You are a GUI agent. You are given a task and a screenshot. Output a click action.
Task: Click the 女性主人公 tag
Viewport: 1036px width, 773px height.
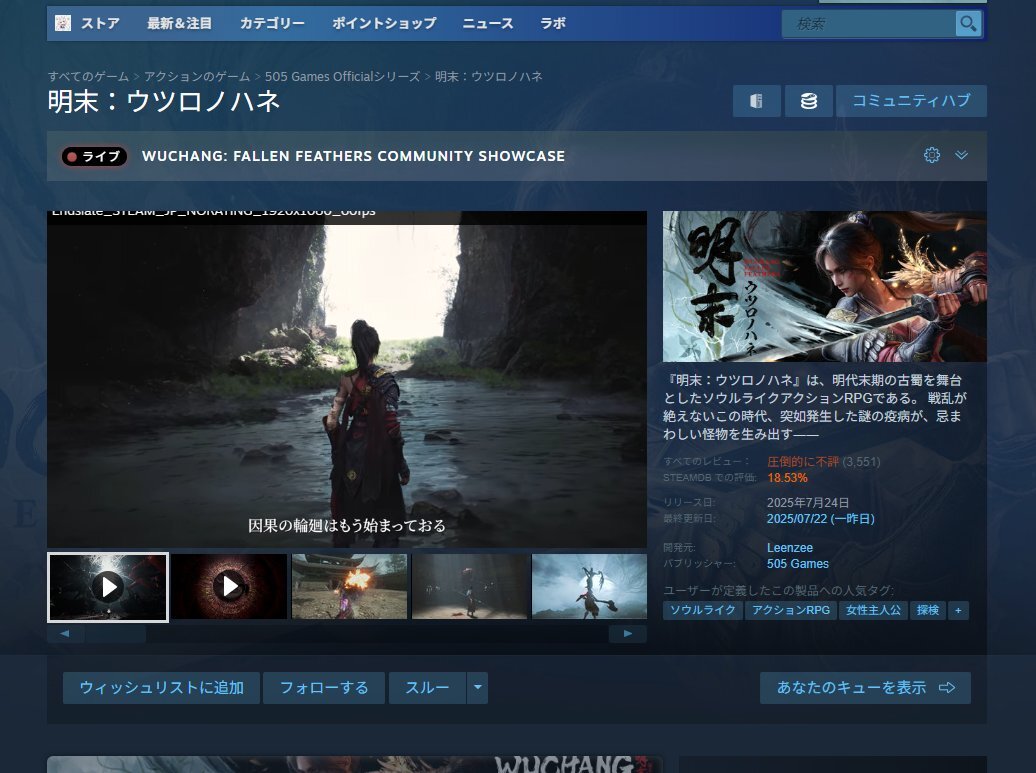click(x=873, y=610)
